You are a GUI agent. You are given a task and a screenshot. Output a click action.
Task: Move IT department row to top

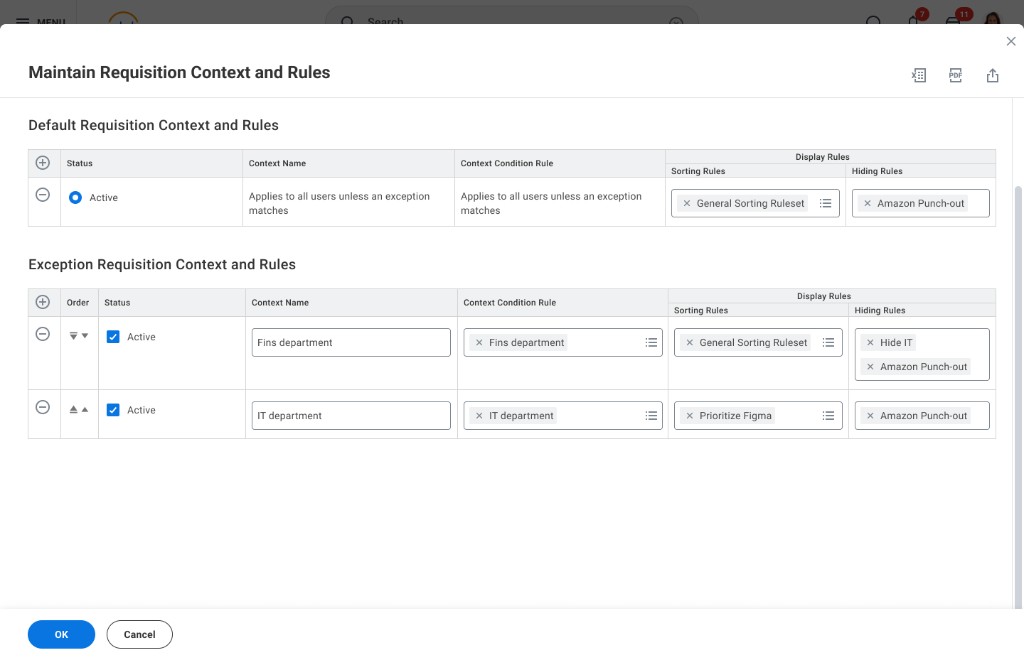pyautogui.click(x=73, y=409)
